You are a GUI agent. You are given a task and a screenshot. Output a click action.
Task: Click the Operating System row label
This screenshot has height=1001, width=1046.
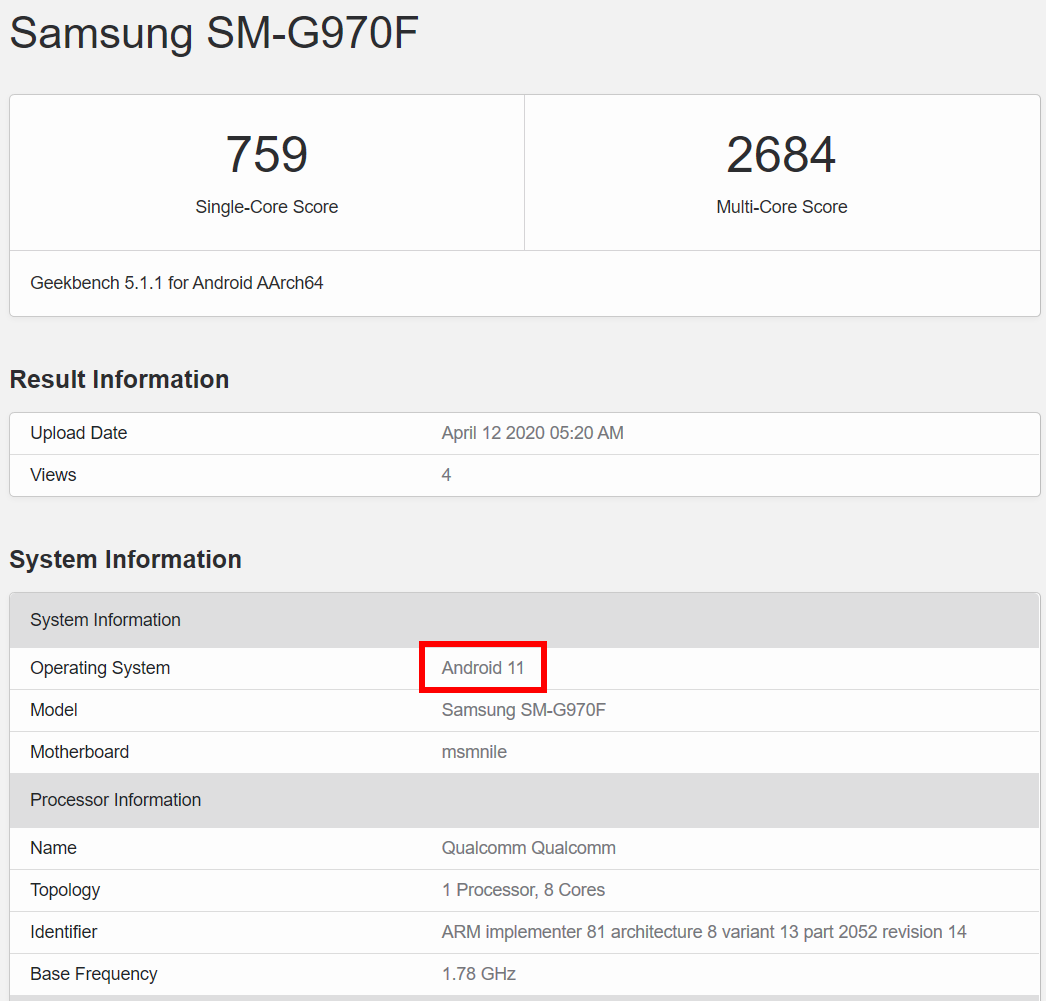coord(100,668)
